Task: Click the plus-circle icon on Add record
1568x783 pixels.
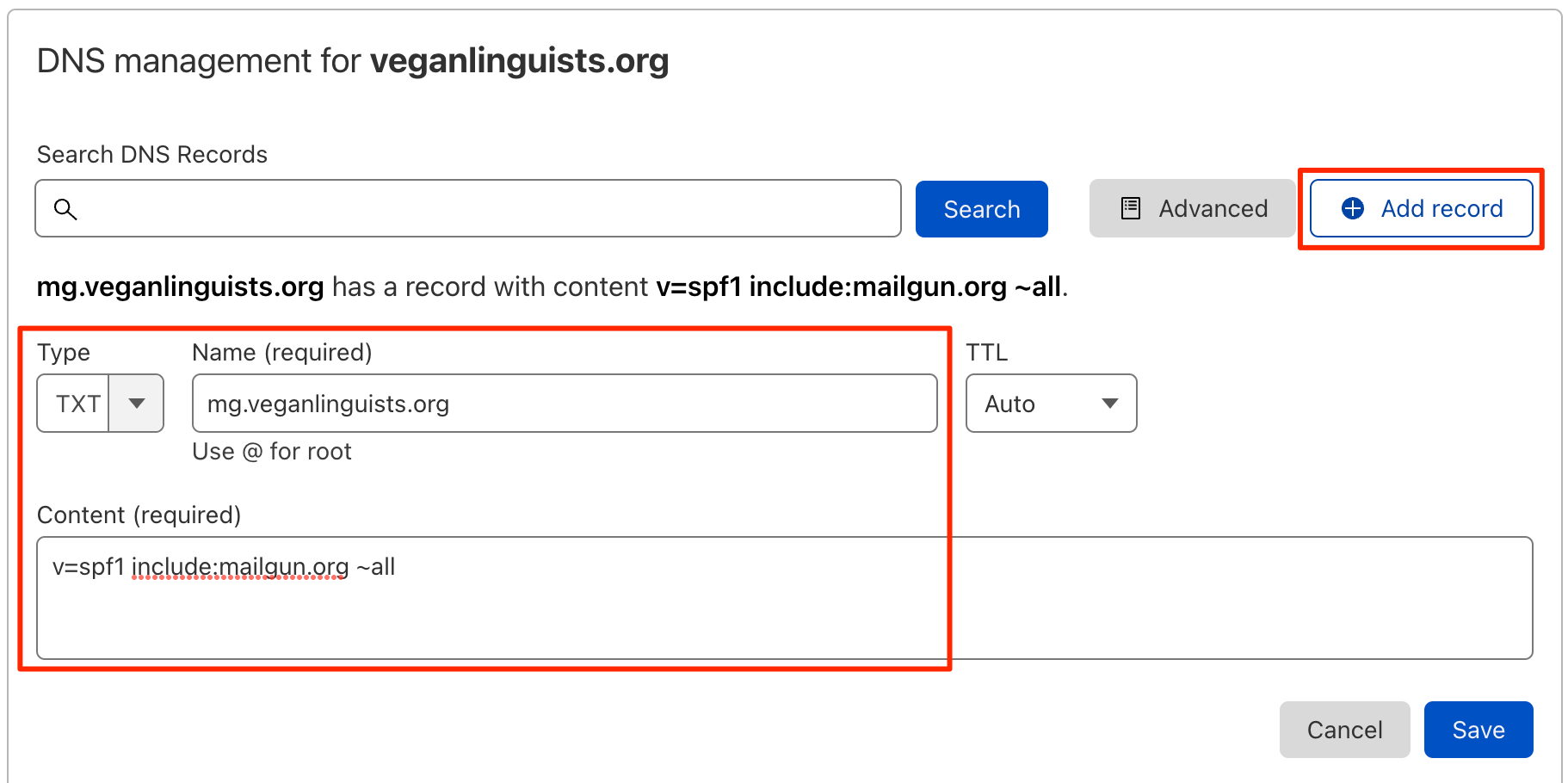Action: [1353, 208]
